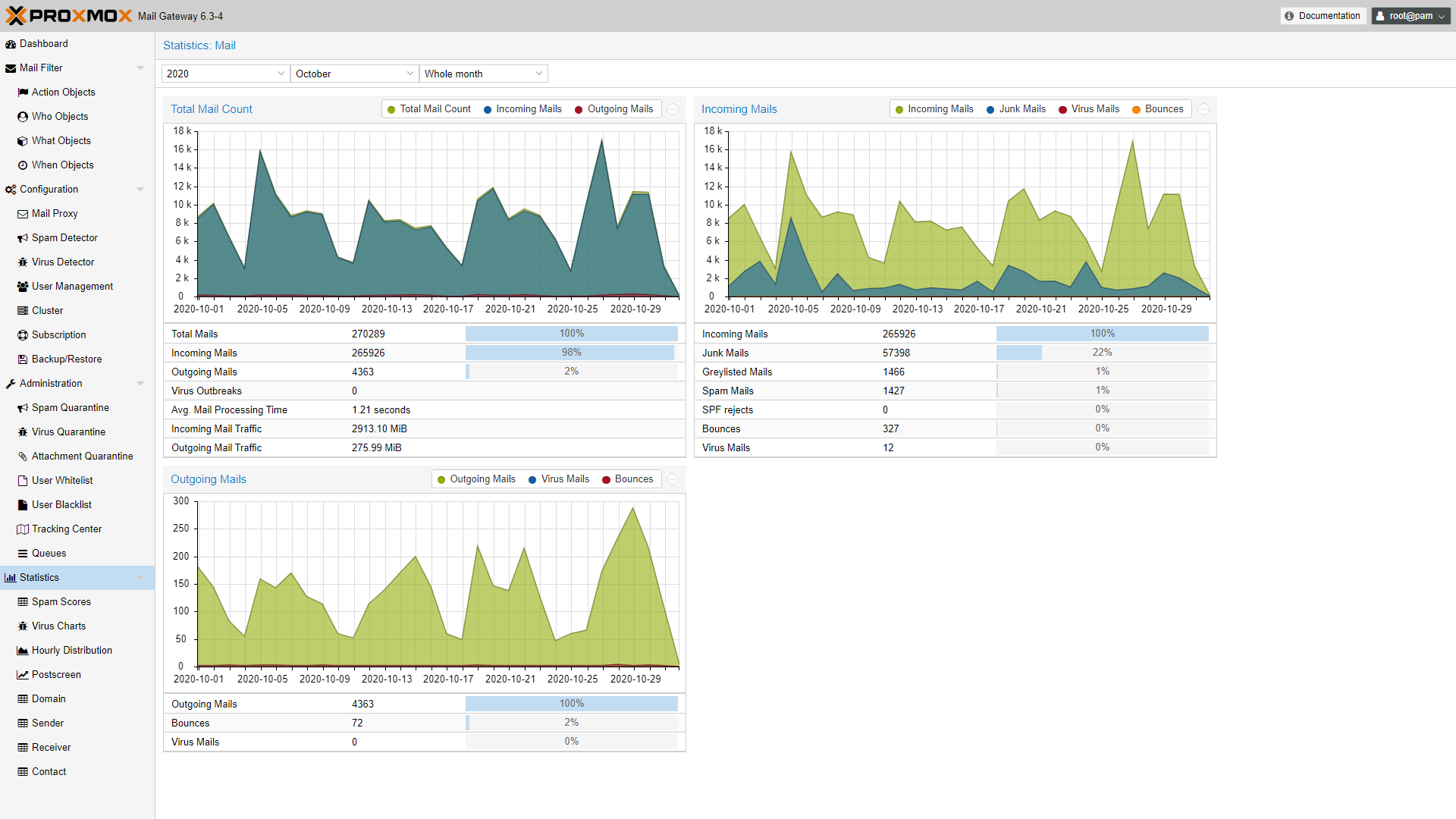
Task: Click the Attachment Quarantine paperclip icon
Action: [23, 457]
